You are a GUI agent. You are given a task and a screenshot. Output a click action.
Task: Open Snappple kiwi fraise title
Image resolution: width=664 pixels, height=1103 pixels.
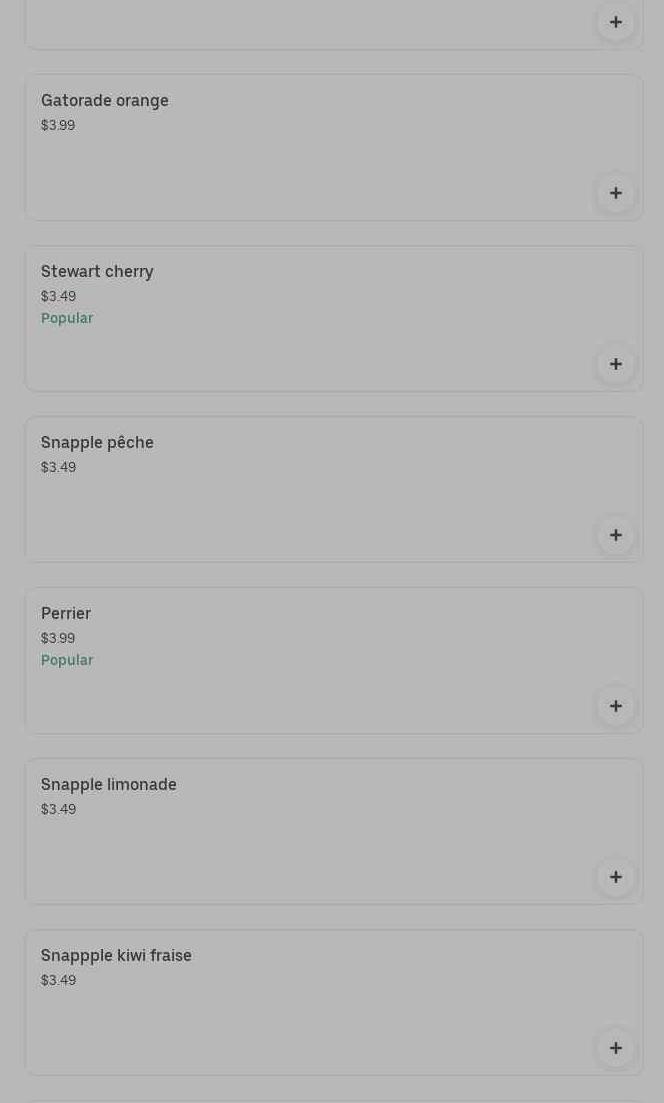(x=116, y=955)
